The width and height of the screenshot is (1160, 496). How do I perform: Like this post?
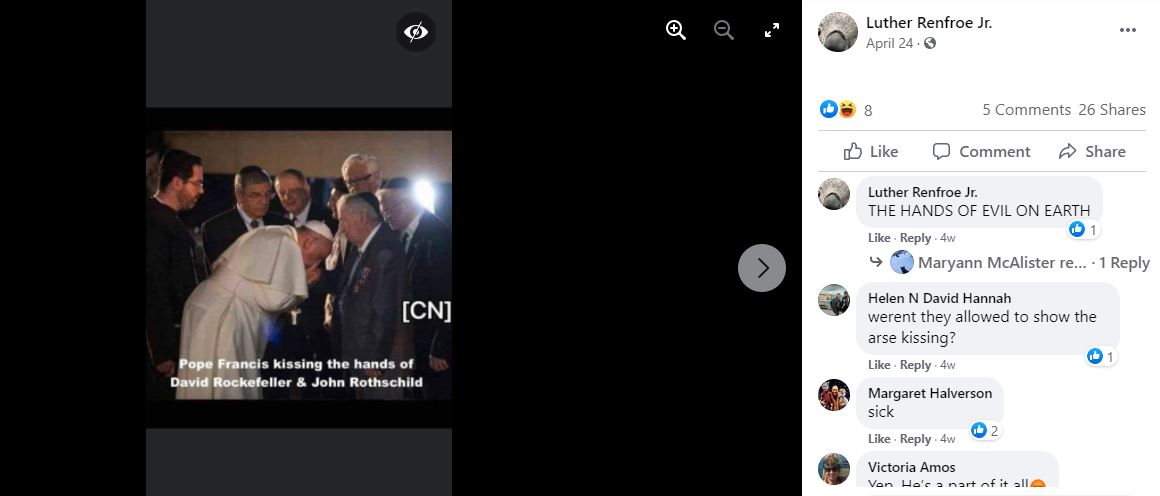tap(871, 151)
